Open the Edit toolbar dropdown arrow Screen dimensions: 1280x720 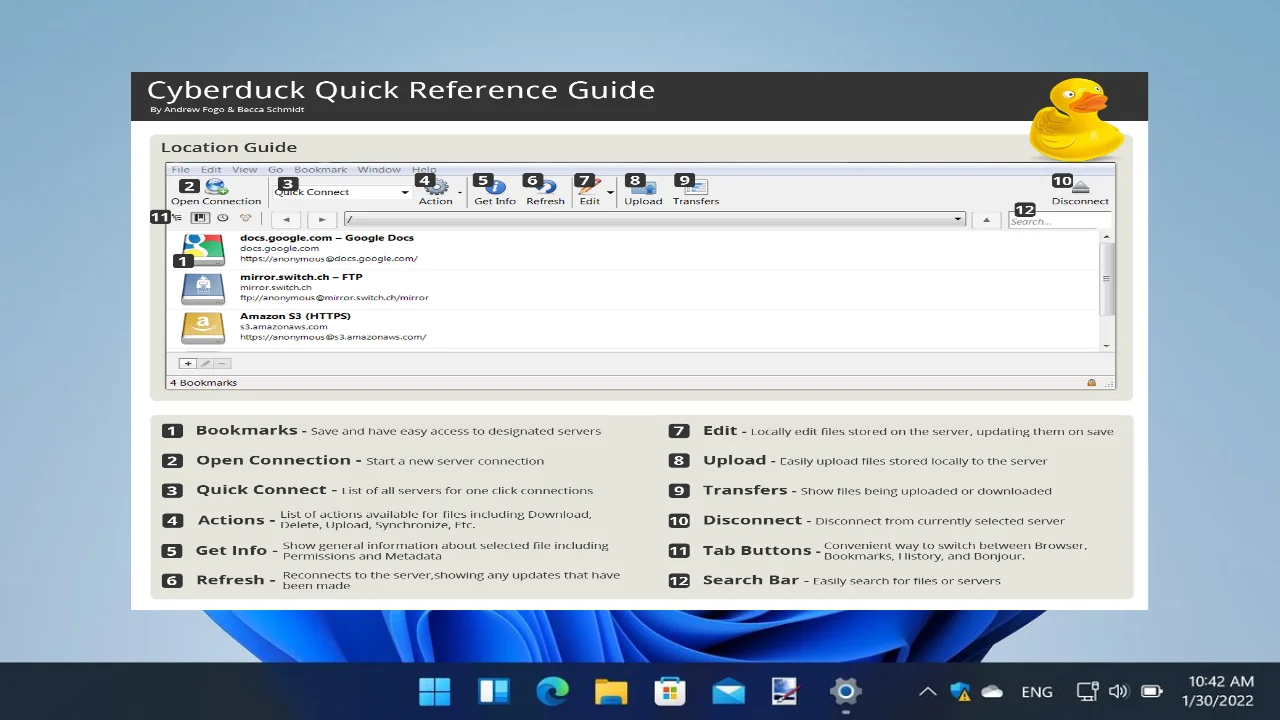pos(610,192)
